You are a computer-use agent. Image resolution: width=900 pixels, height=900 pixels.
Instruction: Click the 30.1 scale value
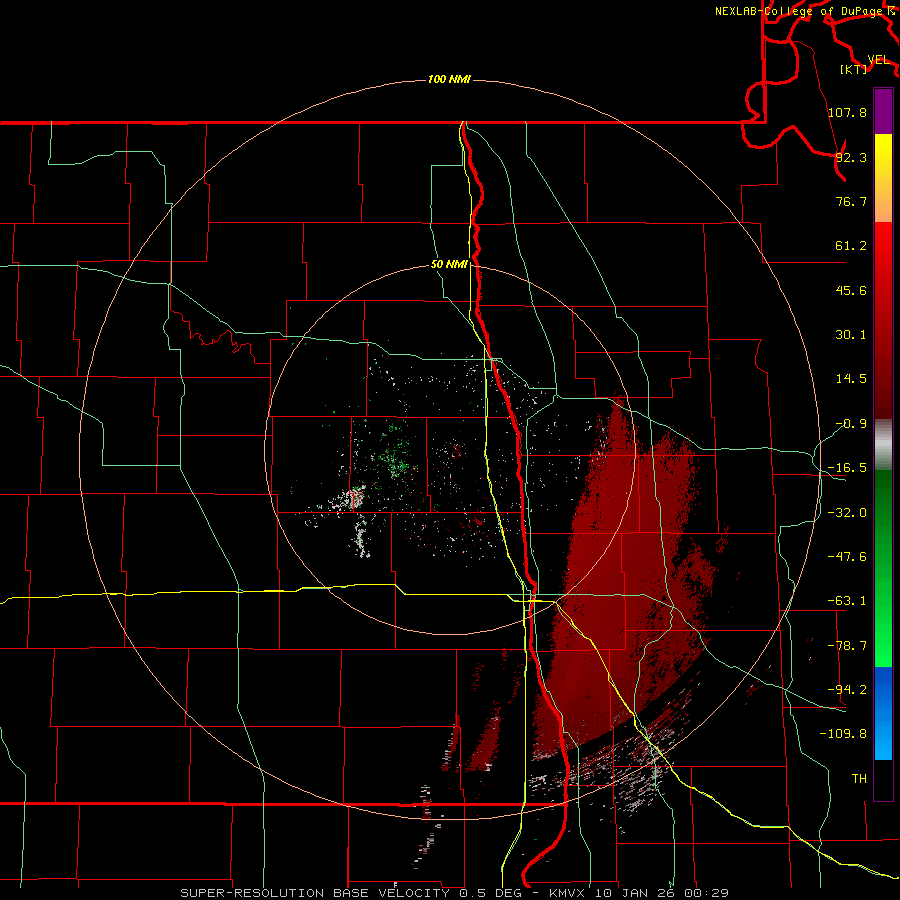click(x=851, y=335)
